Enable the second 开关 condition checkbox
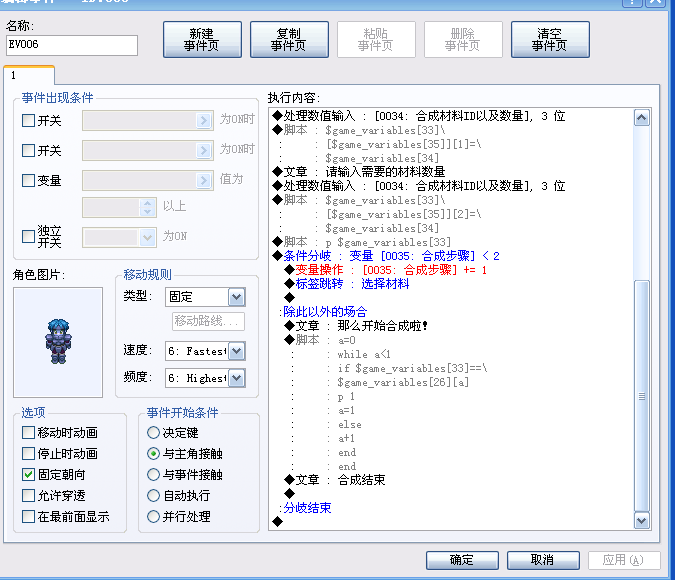 click(x=28, y=150)
